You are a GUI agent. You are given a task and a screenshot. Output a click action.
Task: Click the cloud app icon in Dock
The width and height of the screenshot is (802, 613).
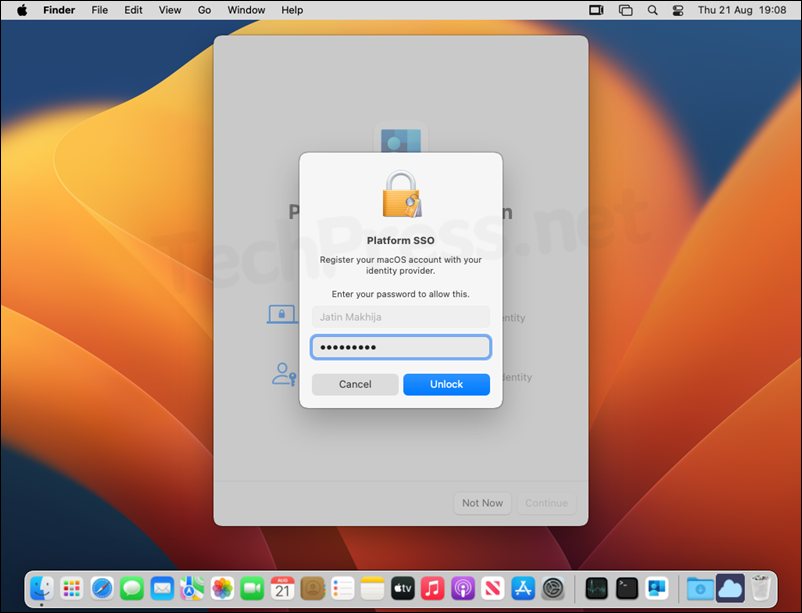tap(730, 588)
